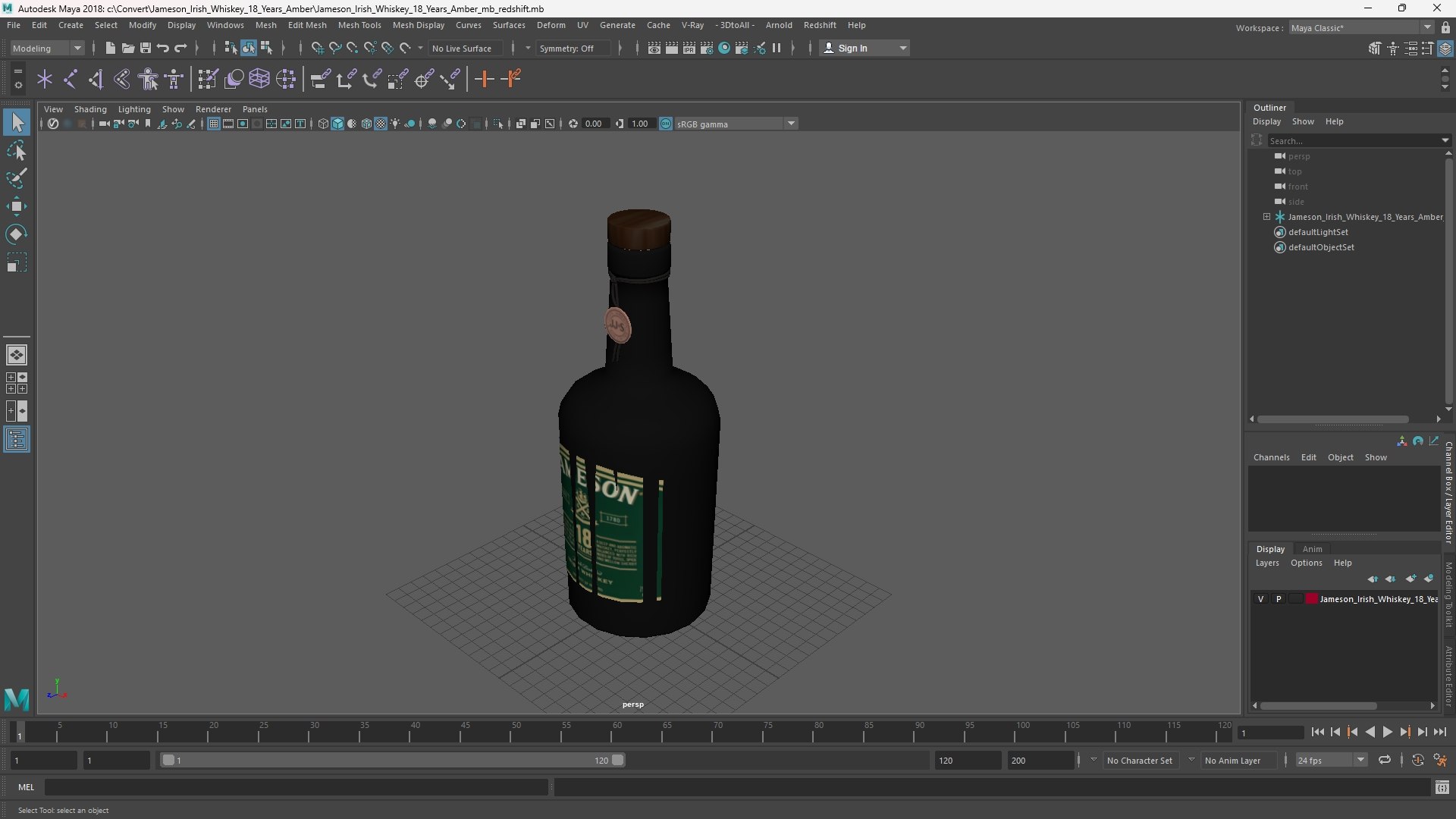Switch to the Anim layer tab
Image resolution: width=1456 pixels, height=819 pixels.
click(x=1312, y=549)
